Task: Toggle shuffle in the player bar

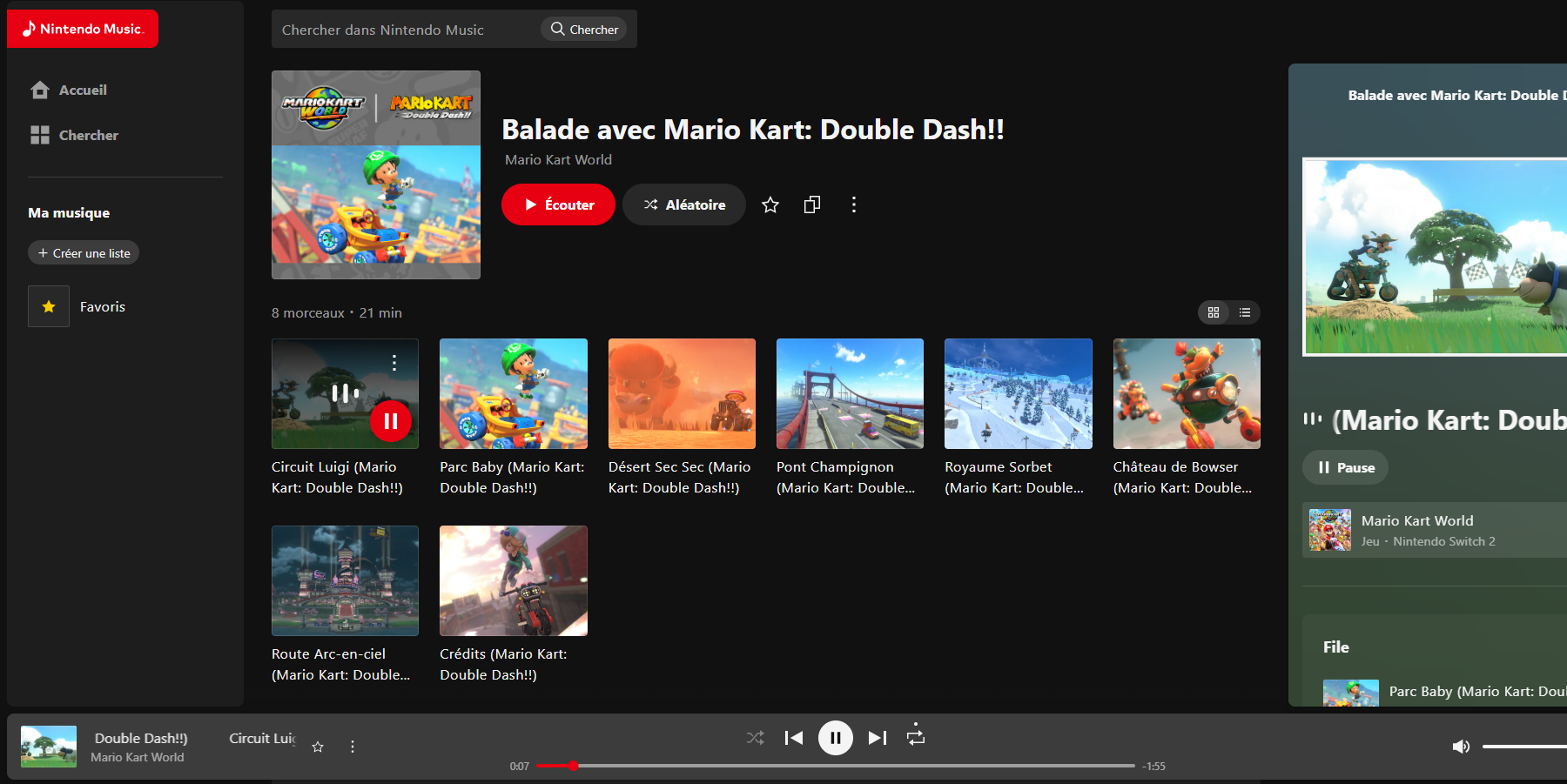Action: point(755,738)
